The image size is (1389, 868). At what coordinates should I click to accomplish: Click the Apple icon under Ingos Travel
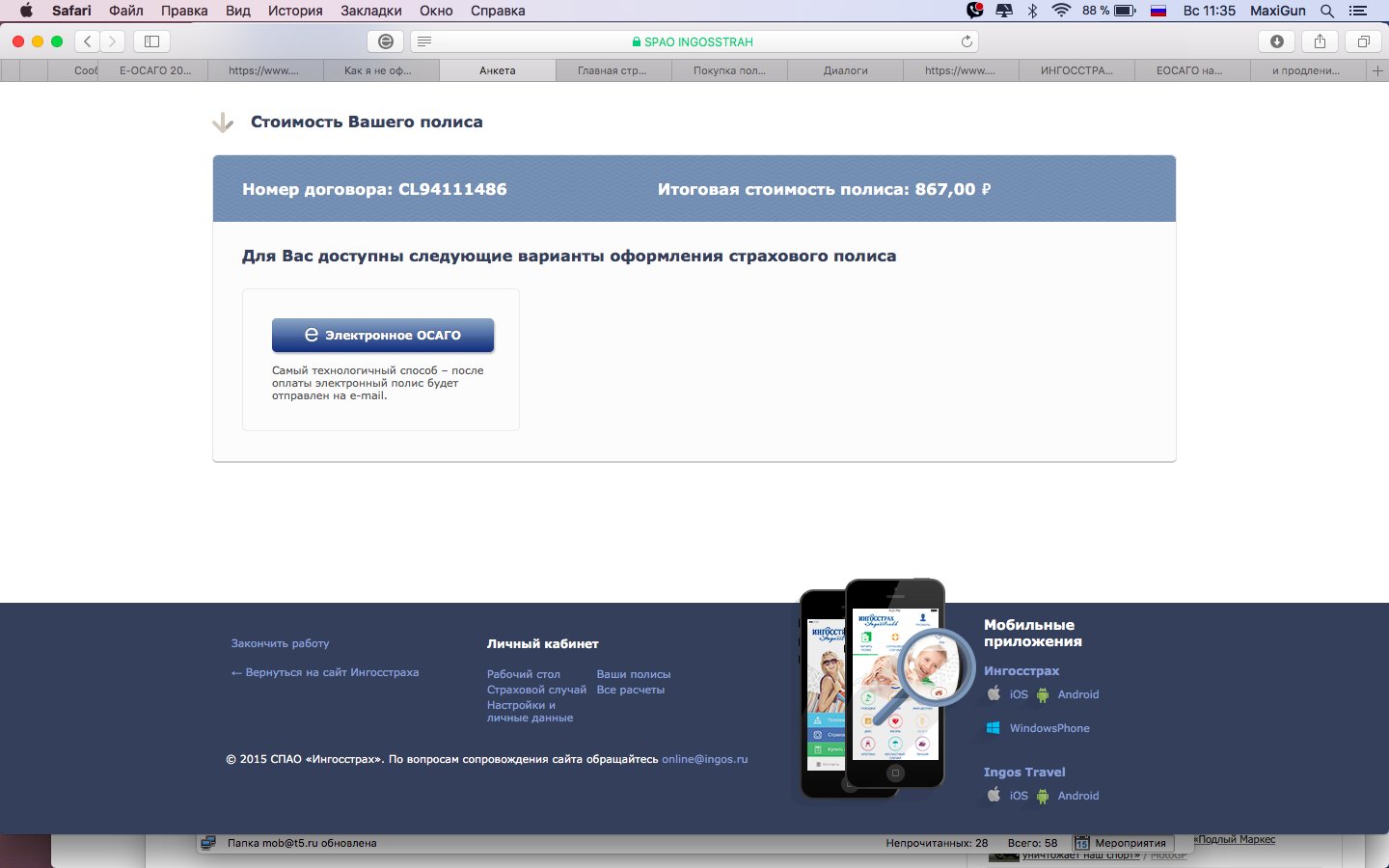pyautogui.click(x=994, y=795)
